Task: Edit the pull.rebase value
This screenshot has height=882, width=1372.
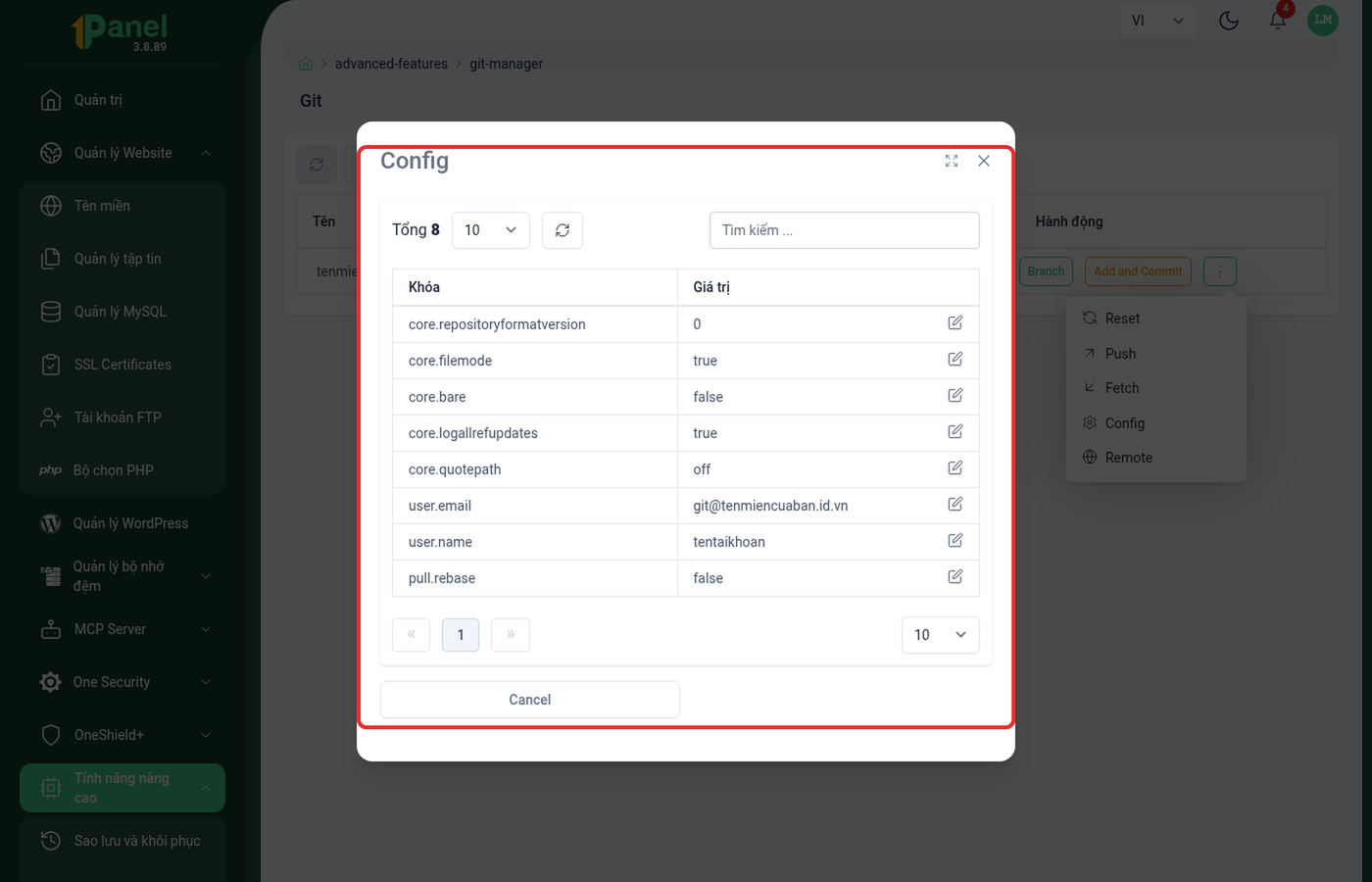Action: coord(955,577)
